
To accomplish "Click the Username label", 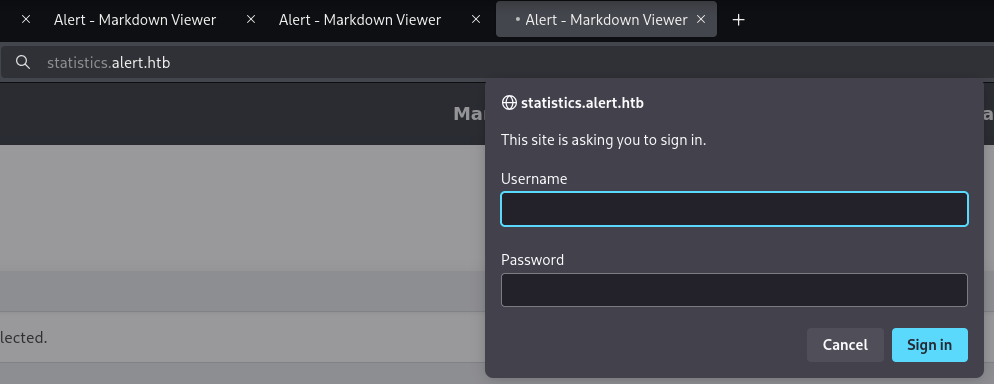I will pyautogui.click(x=534, y=179).
